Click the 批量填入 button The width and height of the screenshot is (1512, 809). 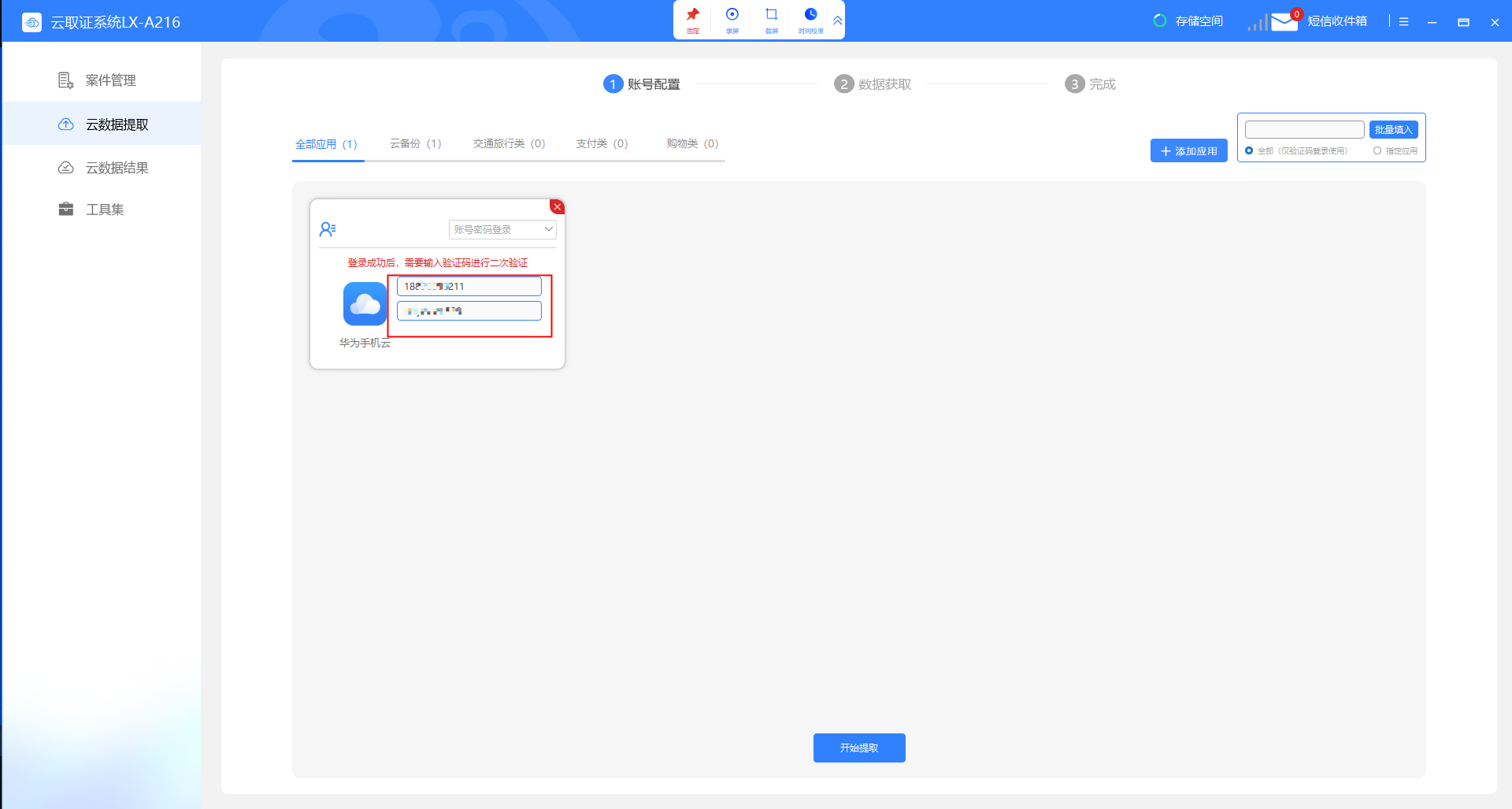coord(1393,129)
